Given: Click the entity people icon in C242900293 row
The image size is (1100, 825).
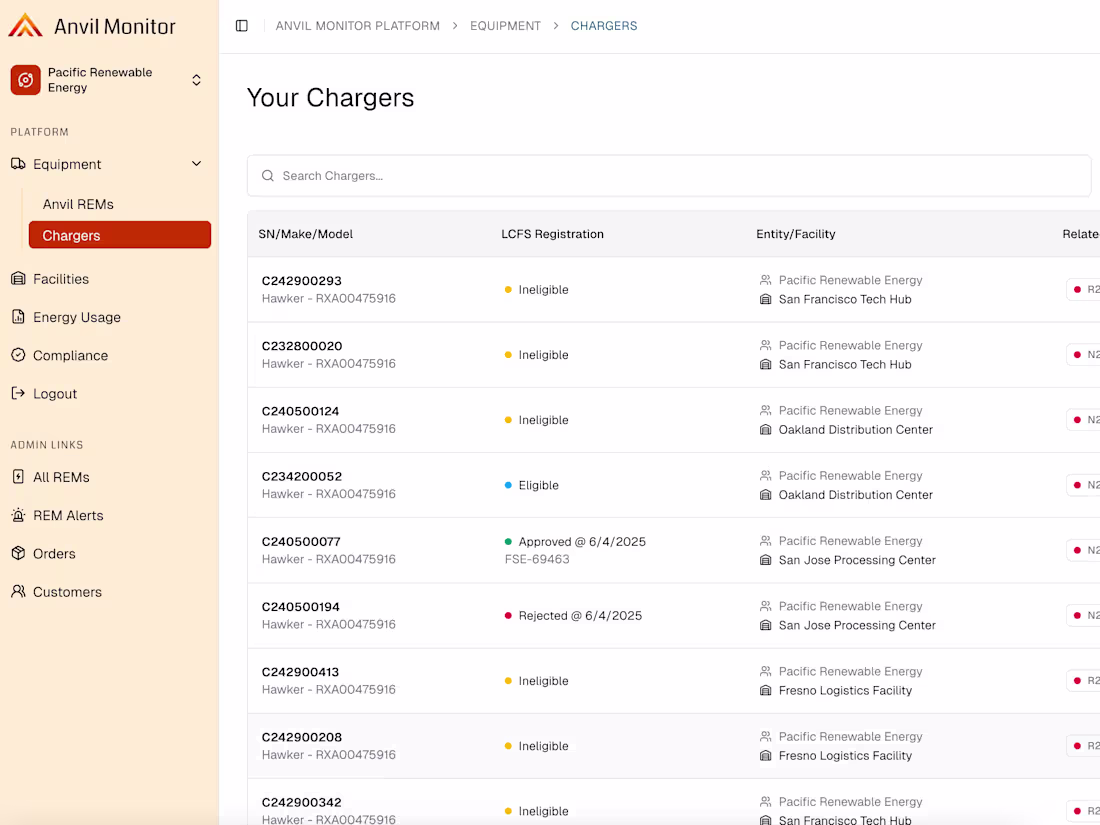Looking at the screenshot, I should point(765,280).
